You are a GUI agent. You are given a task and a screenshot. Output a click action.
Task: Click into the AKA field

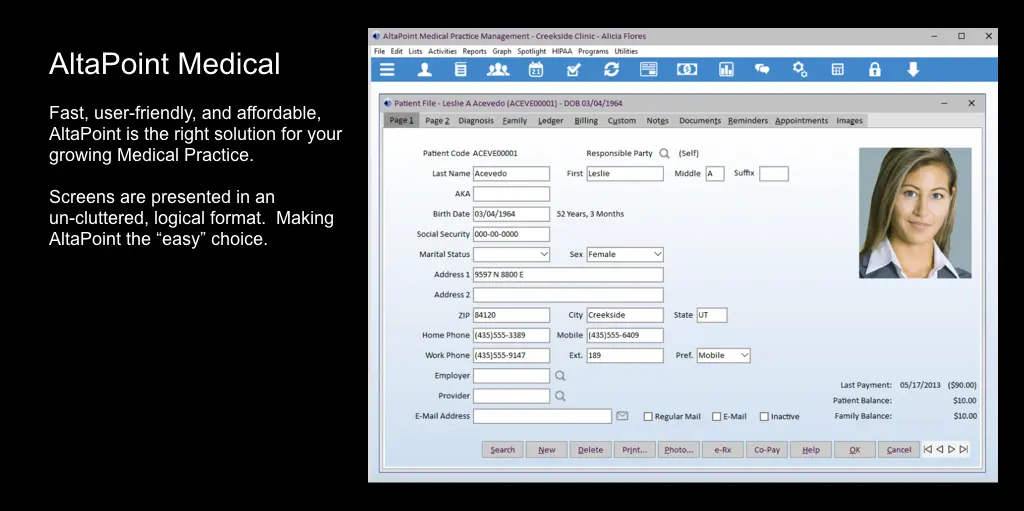point(511,194)
